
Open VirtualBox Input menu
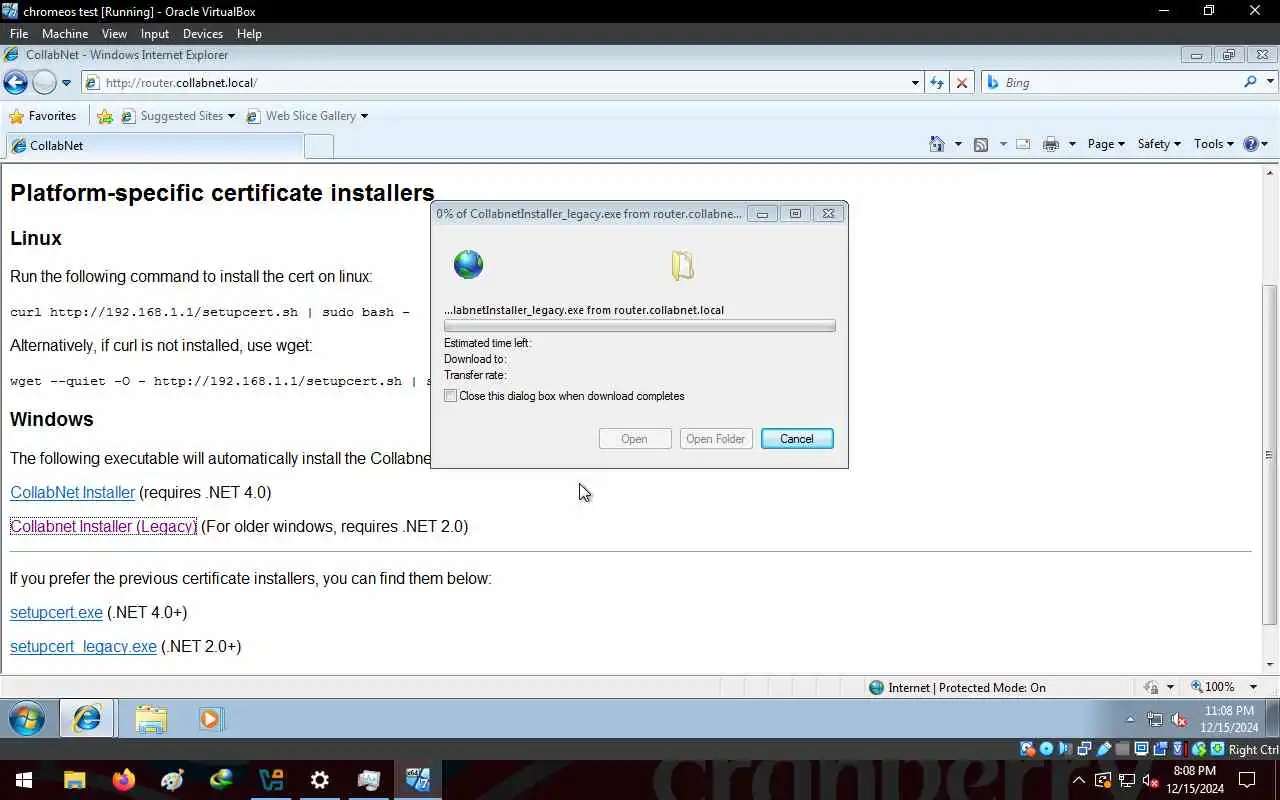(x=155, y=34)
